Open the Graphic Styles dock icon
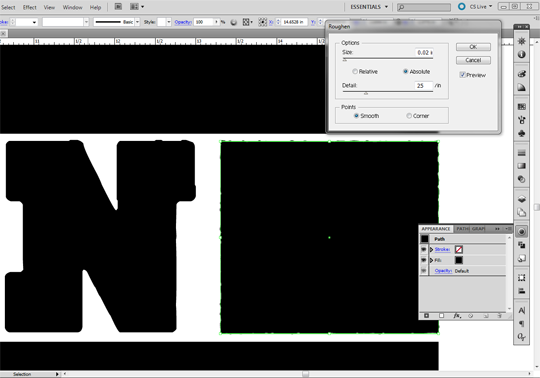 coord(521,258)
